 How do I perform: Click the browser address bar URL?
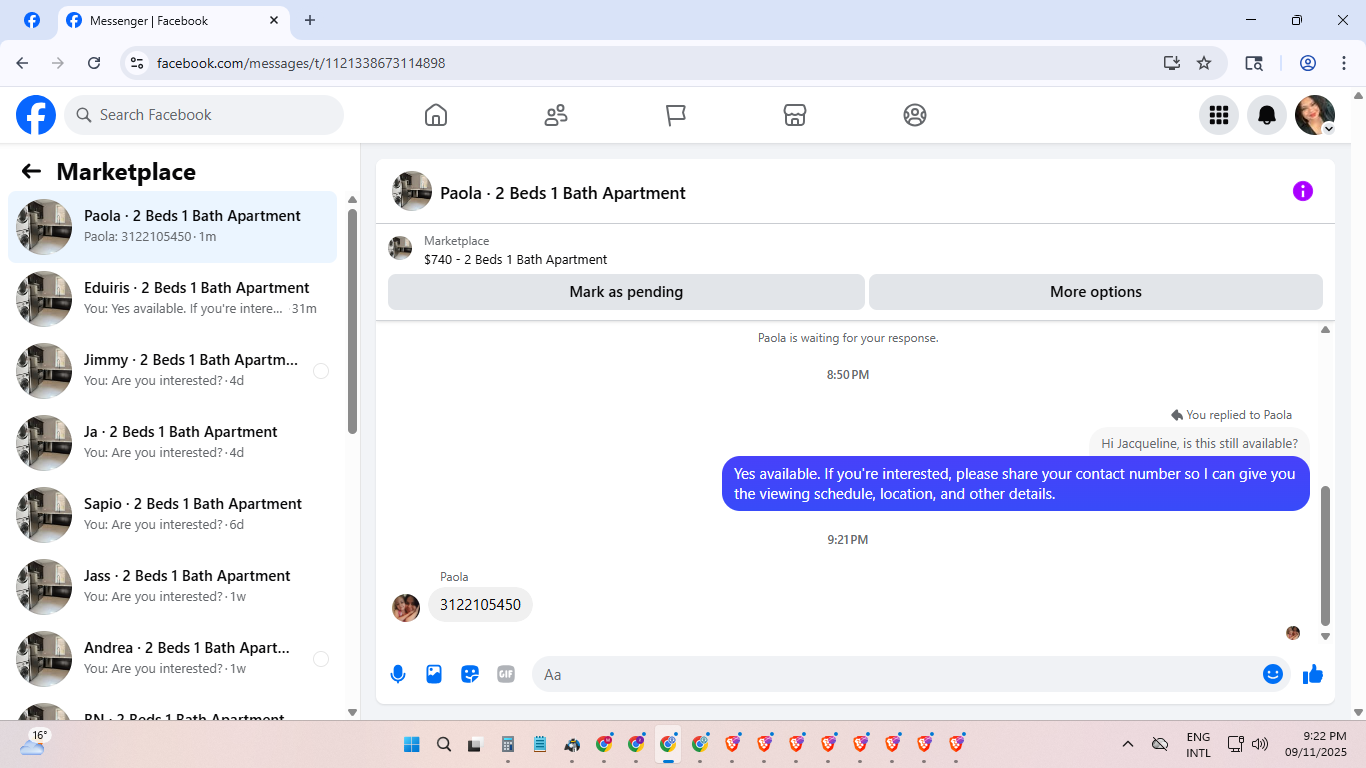[301, 63]
